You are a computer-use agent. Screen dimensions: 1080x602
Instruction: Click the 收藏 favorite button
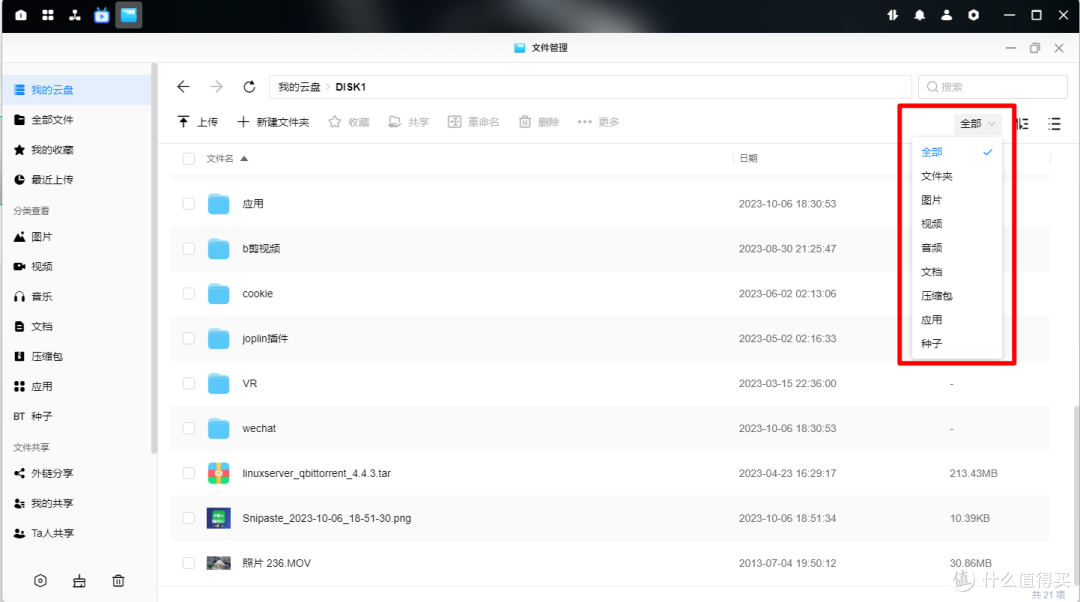pos(349,122)
